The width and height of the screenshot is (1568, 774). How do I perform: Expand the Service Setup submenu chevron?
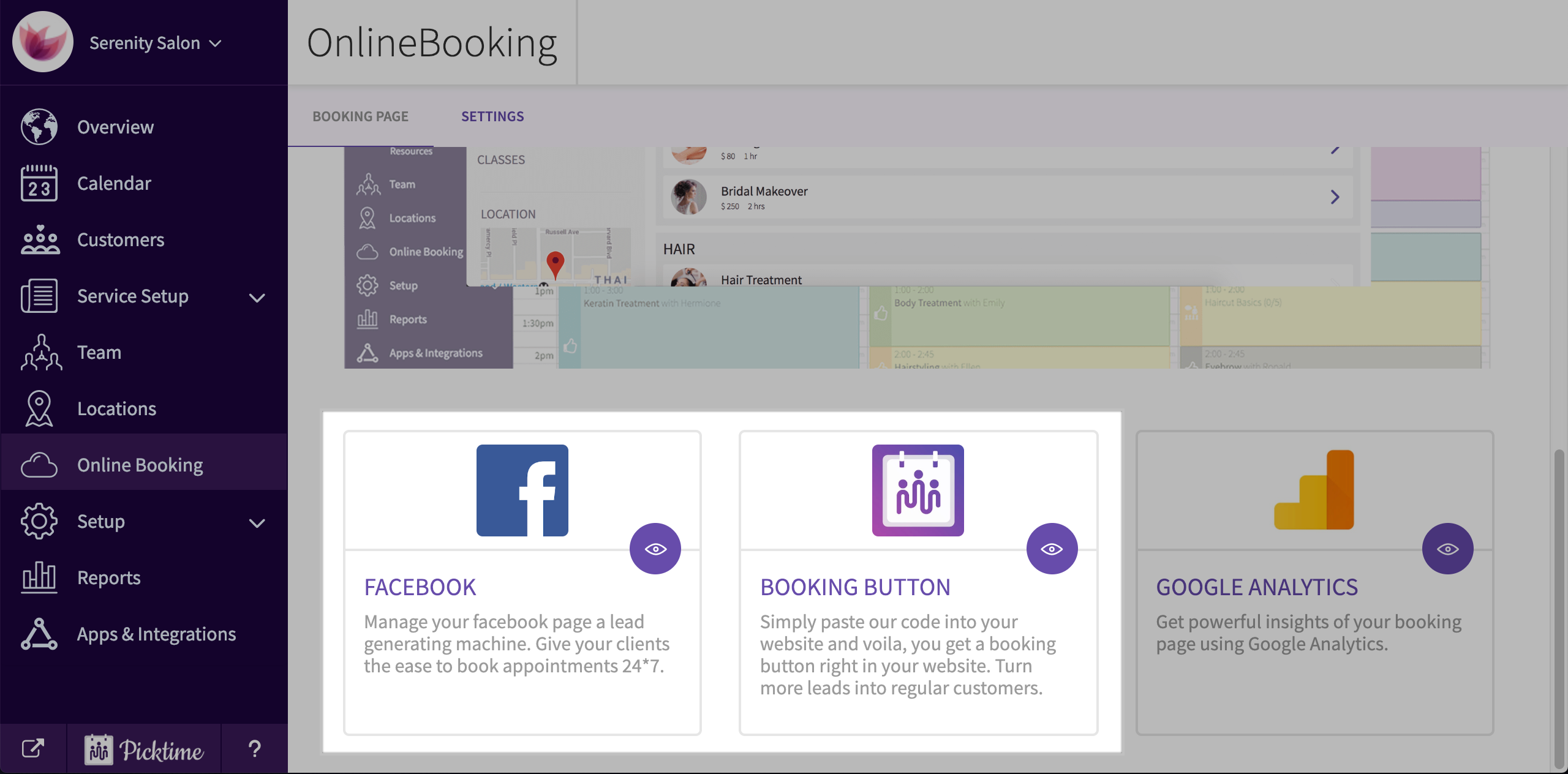coord(257,298)
